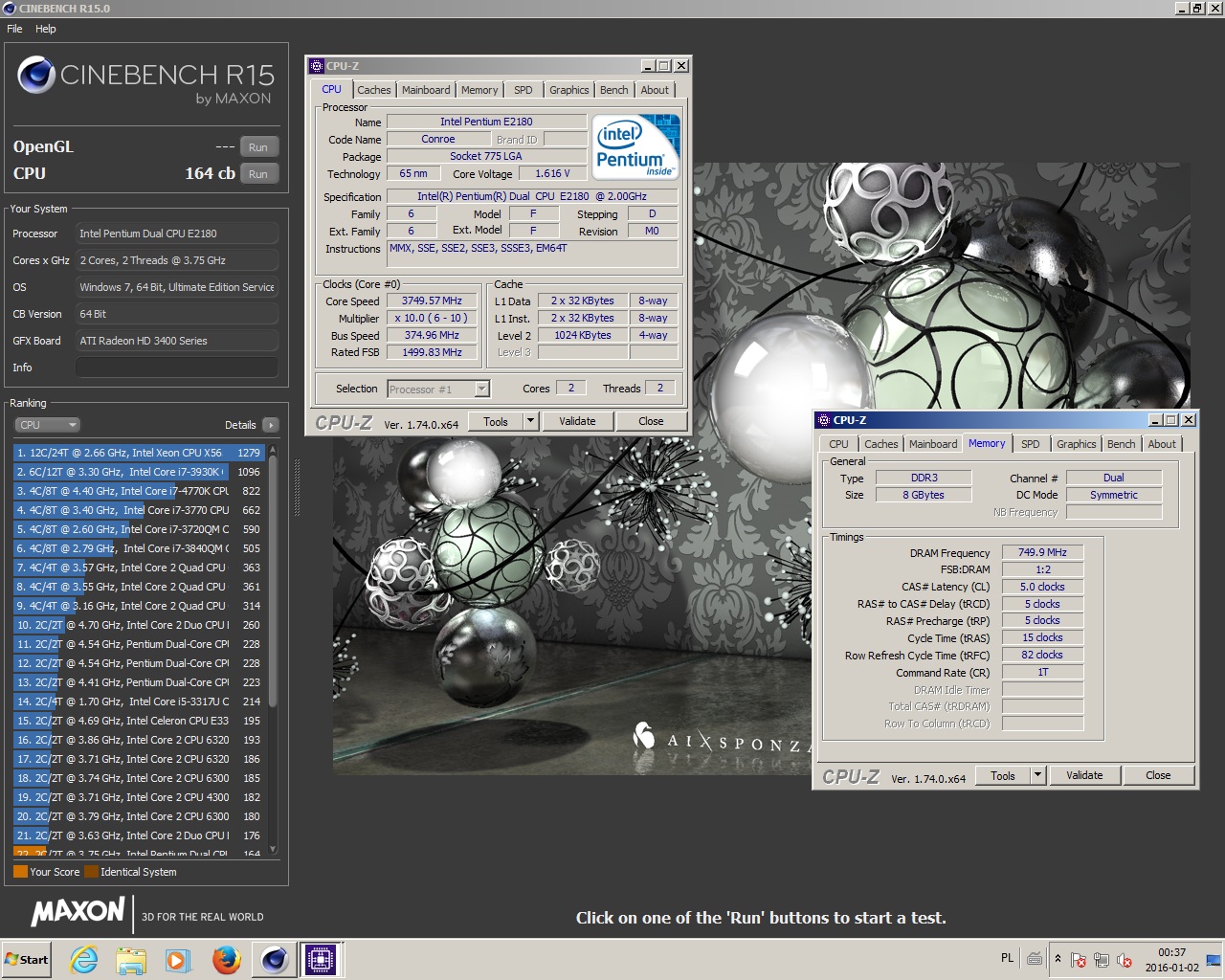The image size is (1225, 980).
Task: Click the MAXON logo
Action: point(78,912)
